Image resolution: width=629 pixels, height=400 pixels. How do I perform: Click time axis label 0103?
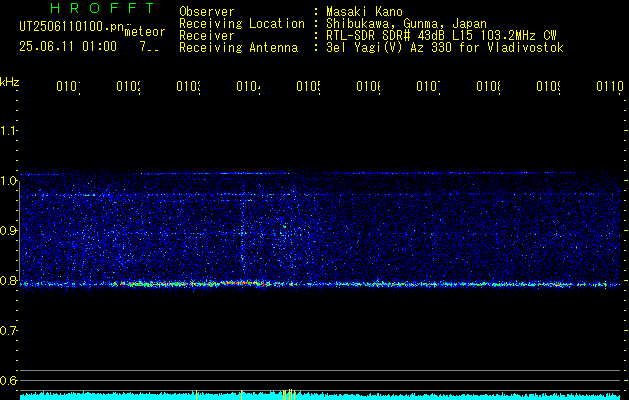pyautogui.click(x=188, y=86)
